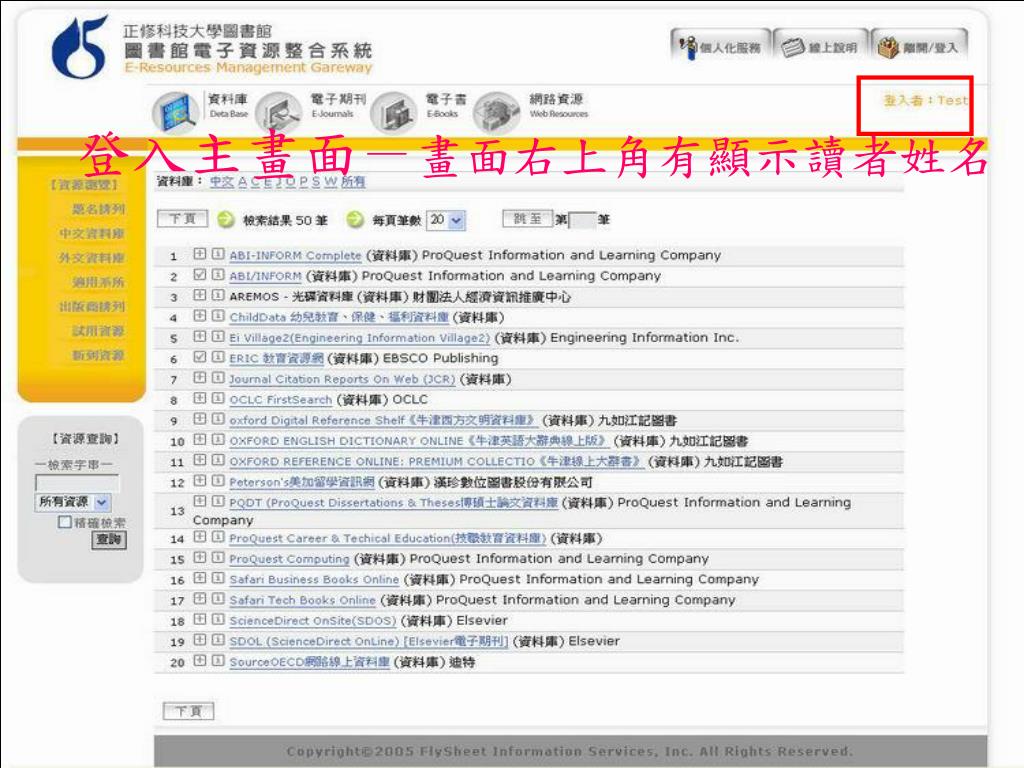Toggle plus box for AREMOS 光碟資料庫
Image resolution: width=1024 pixels, height=768 pixels.
[200, 295]
